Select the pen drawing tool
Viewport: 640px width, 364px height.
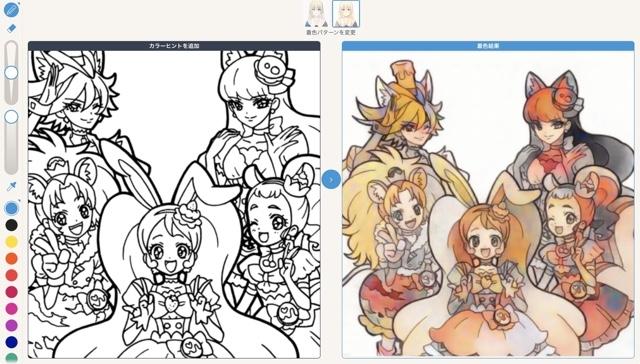[11, 9]
